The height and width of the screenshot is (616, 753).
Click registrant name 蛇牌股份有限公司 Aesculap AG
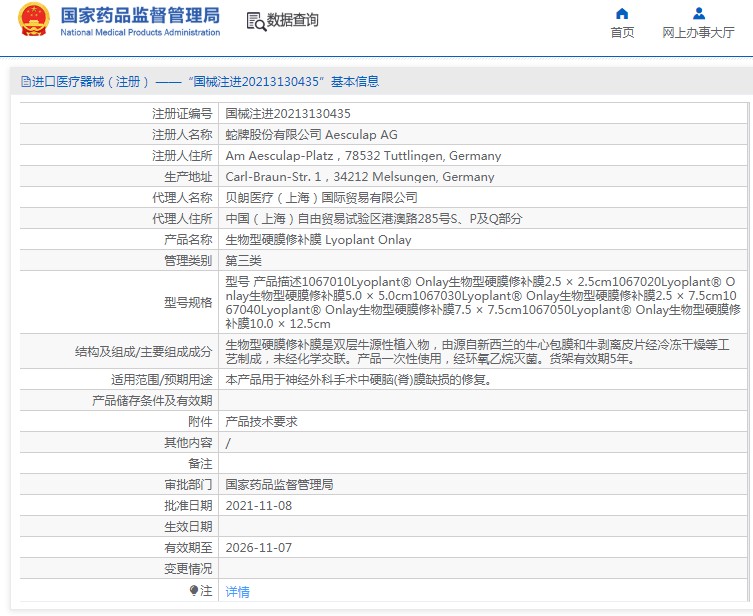click(x=311, y=135)
